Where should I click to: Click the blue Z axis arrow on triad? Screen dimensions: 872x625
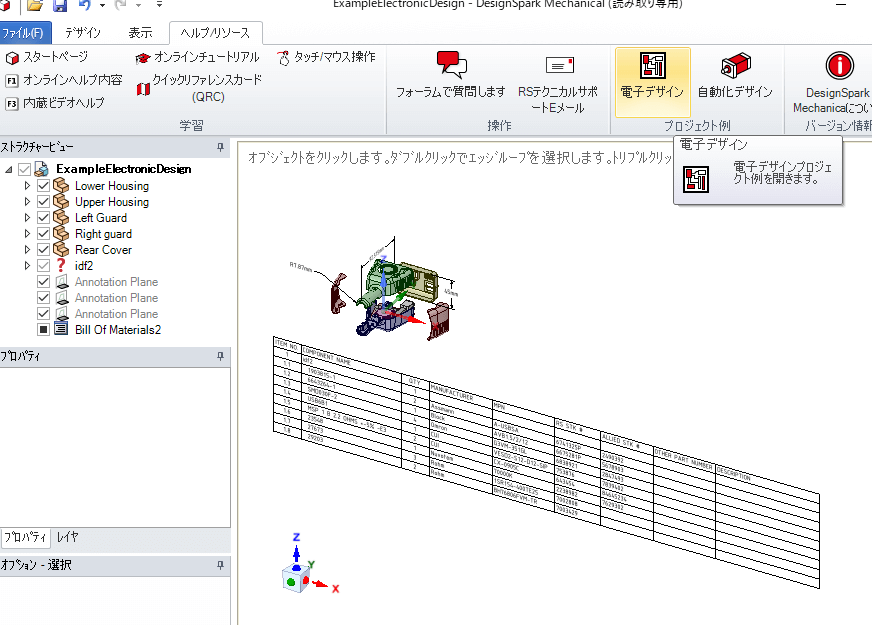pos(296,554)
